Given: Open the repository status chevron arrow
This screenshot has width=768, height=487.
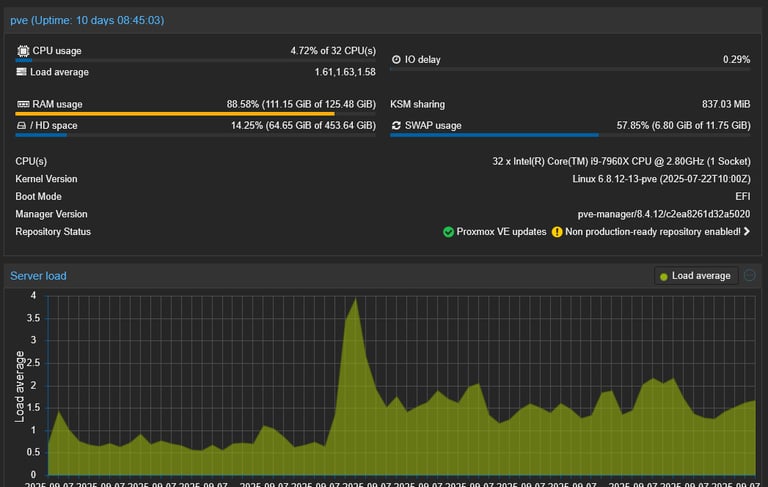Looking at the screenshot, I should click(x=746, y=232).
